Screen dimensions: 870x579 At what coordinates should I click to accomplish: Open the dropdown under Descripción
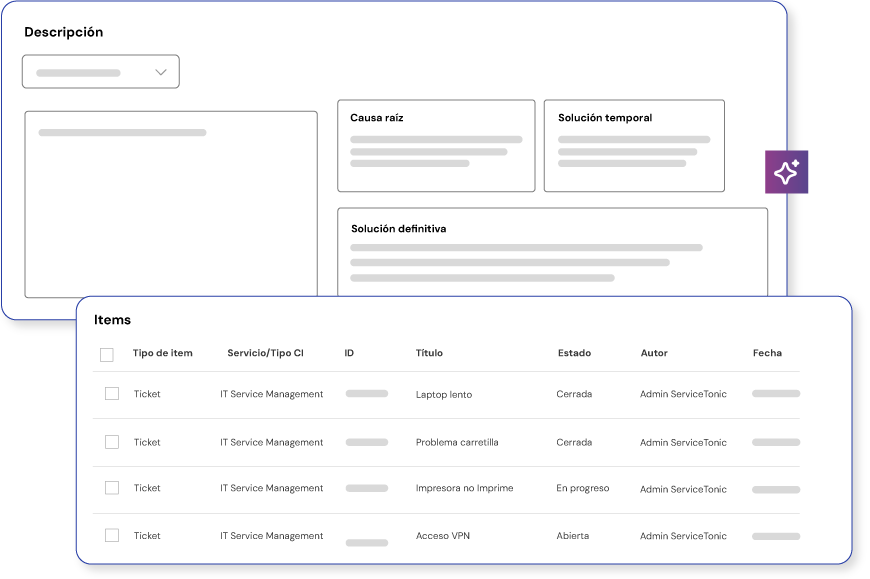101,72
